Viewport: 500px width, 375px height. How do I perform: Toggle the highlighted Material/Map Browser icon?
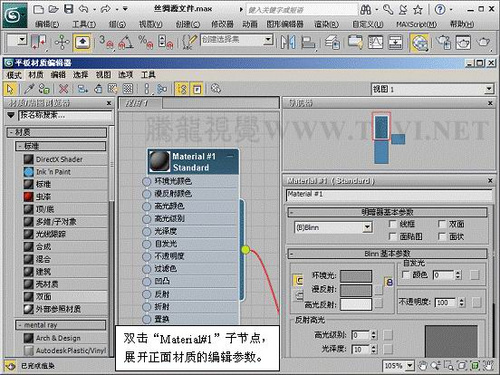pos(182,89)
